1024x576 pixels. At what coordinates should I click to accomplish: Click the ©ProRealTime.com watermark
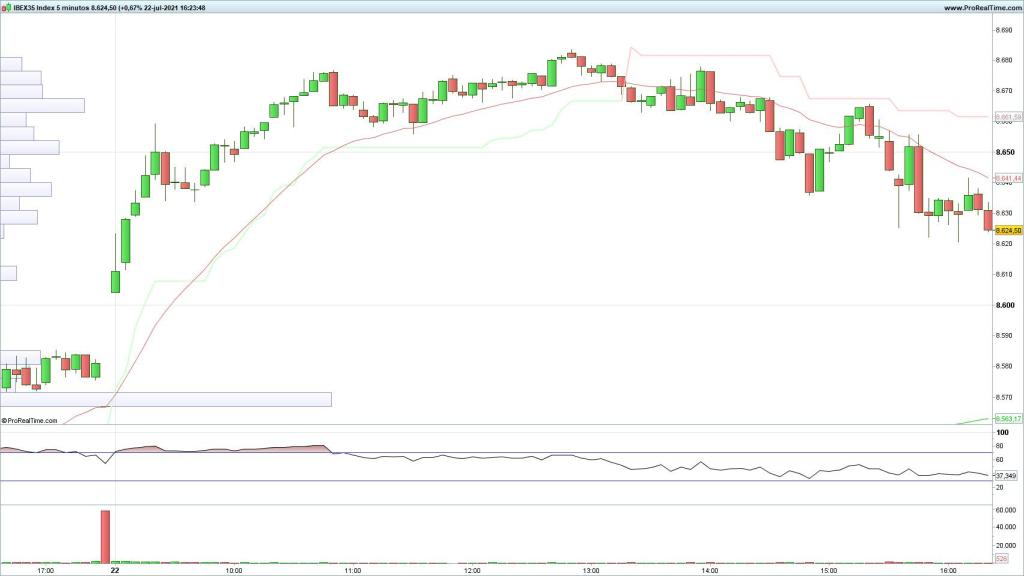(30, 421)
